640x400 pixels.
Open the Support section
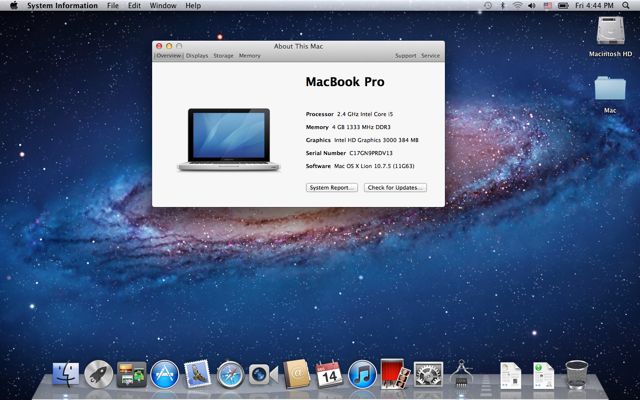click(405, 56)
